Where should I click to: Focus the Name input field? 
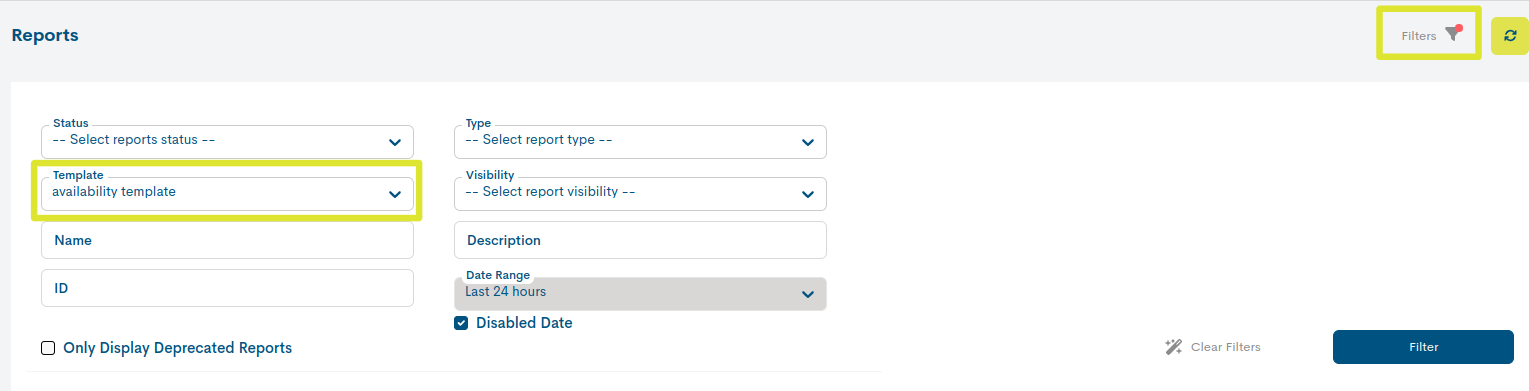click(227, 240)
